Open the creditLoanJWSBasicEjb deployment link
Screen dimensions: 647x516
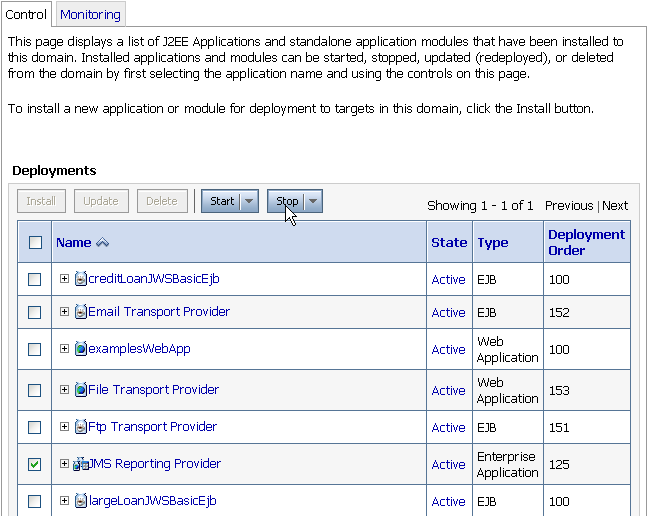click(154, 279)
